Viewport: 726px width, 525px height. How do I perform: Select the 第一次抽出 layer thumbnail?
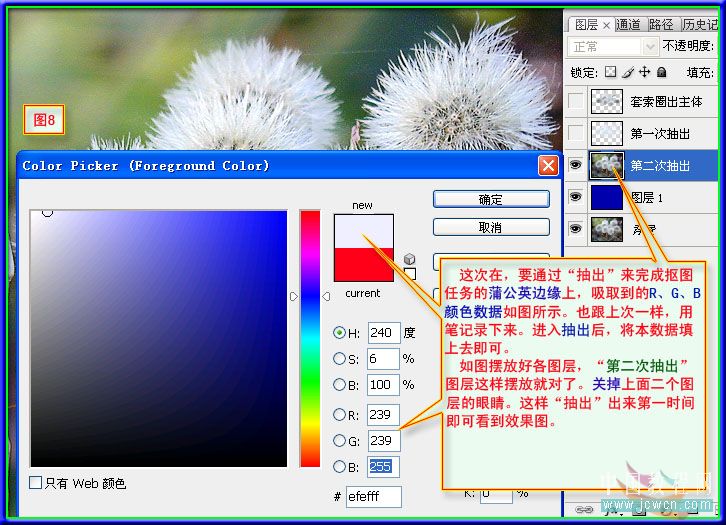point(607,133)
